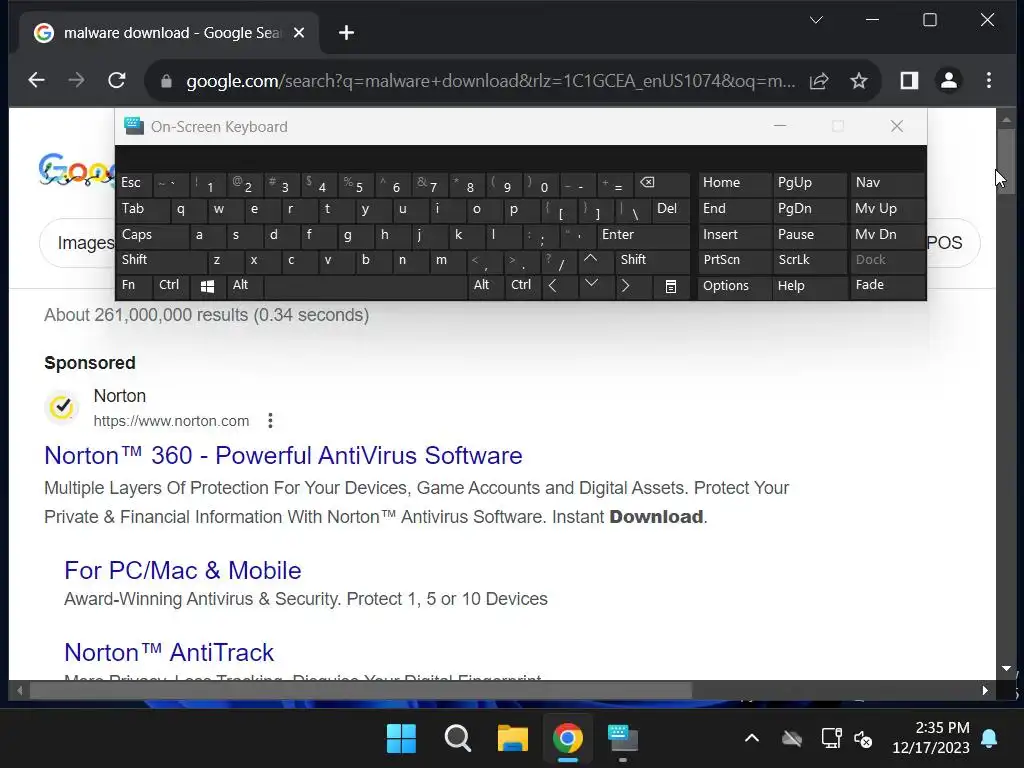Click the Norton ad three-dot options

coord(270,421)
